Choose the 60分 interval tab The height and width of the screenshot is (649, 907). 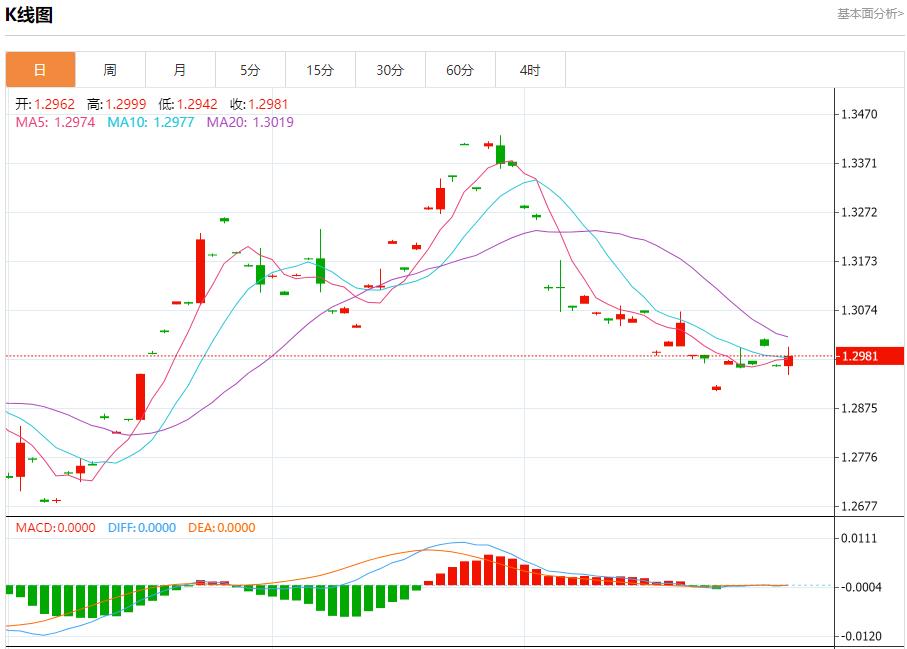tap(460, 70)
